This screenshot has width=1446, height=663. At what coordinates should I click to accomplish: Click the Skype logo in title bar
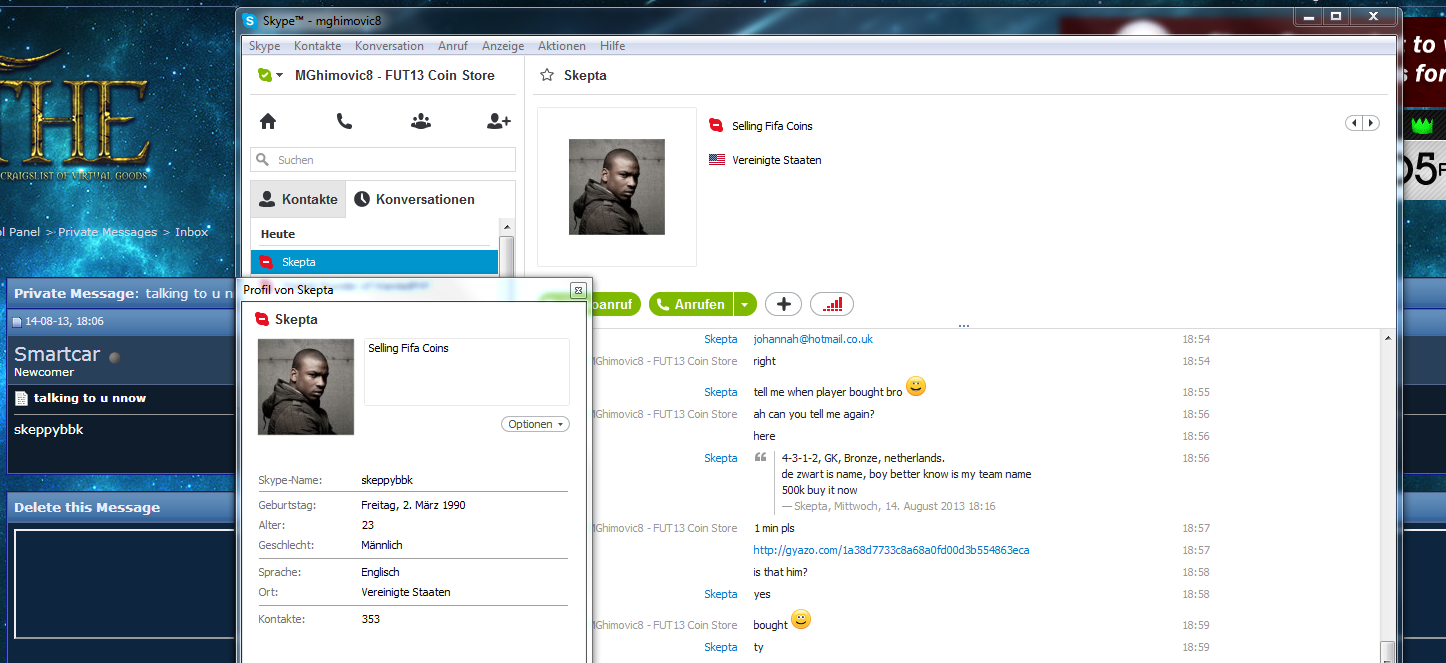250,20
